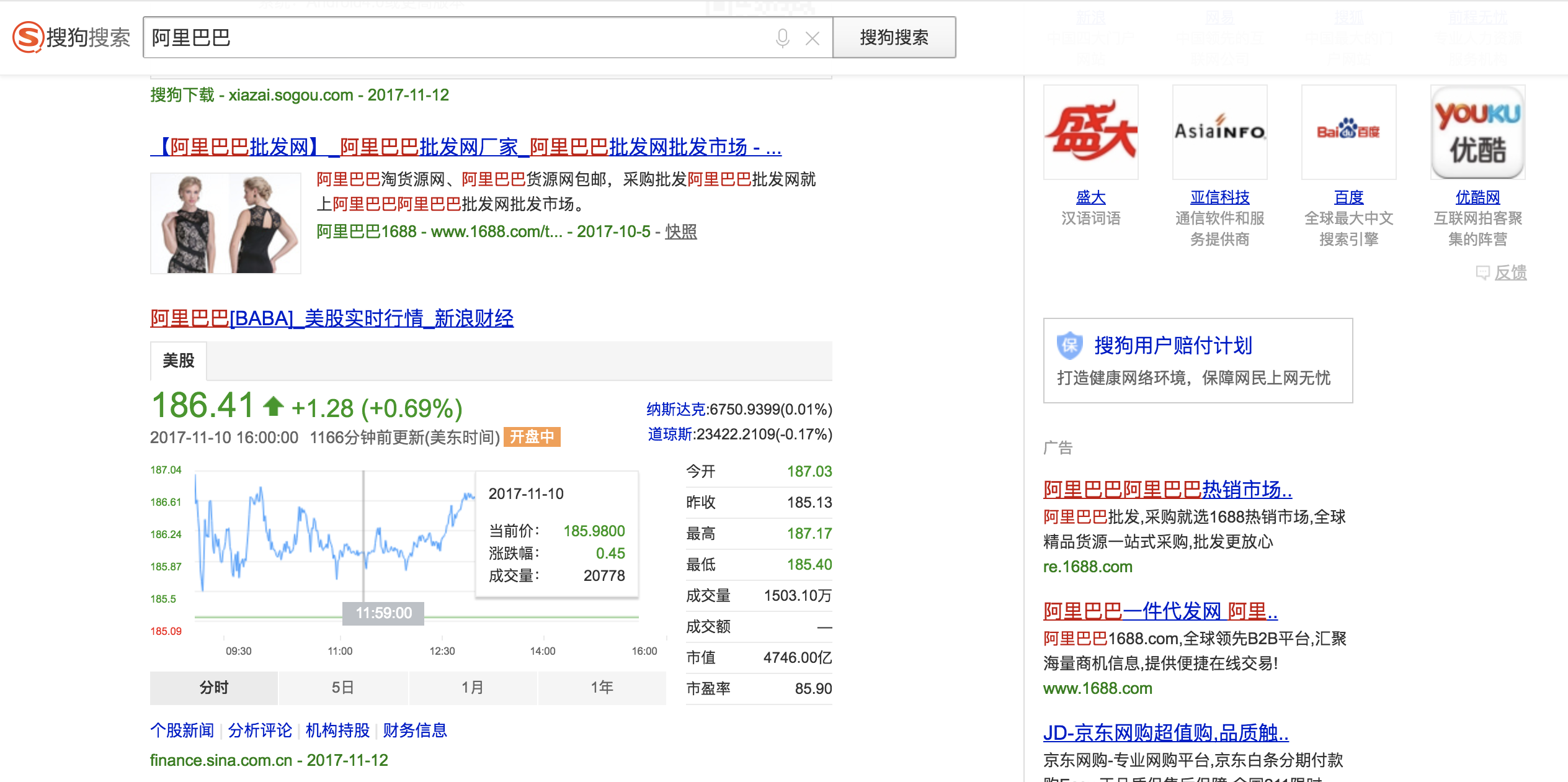The image size is (1568, 782).
Task: Click the AsiaInfo logo thumbnail
Action: 1220,132
